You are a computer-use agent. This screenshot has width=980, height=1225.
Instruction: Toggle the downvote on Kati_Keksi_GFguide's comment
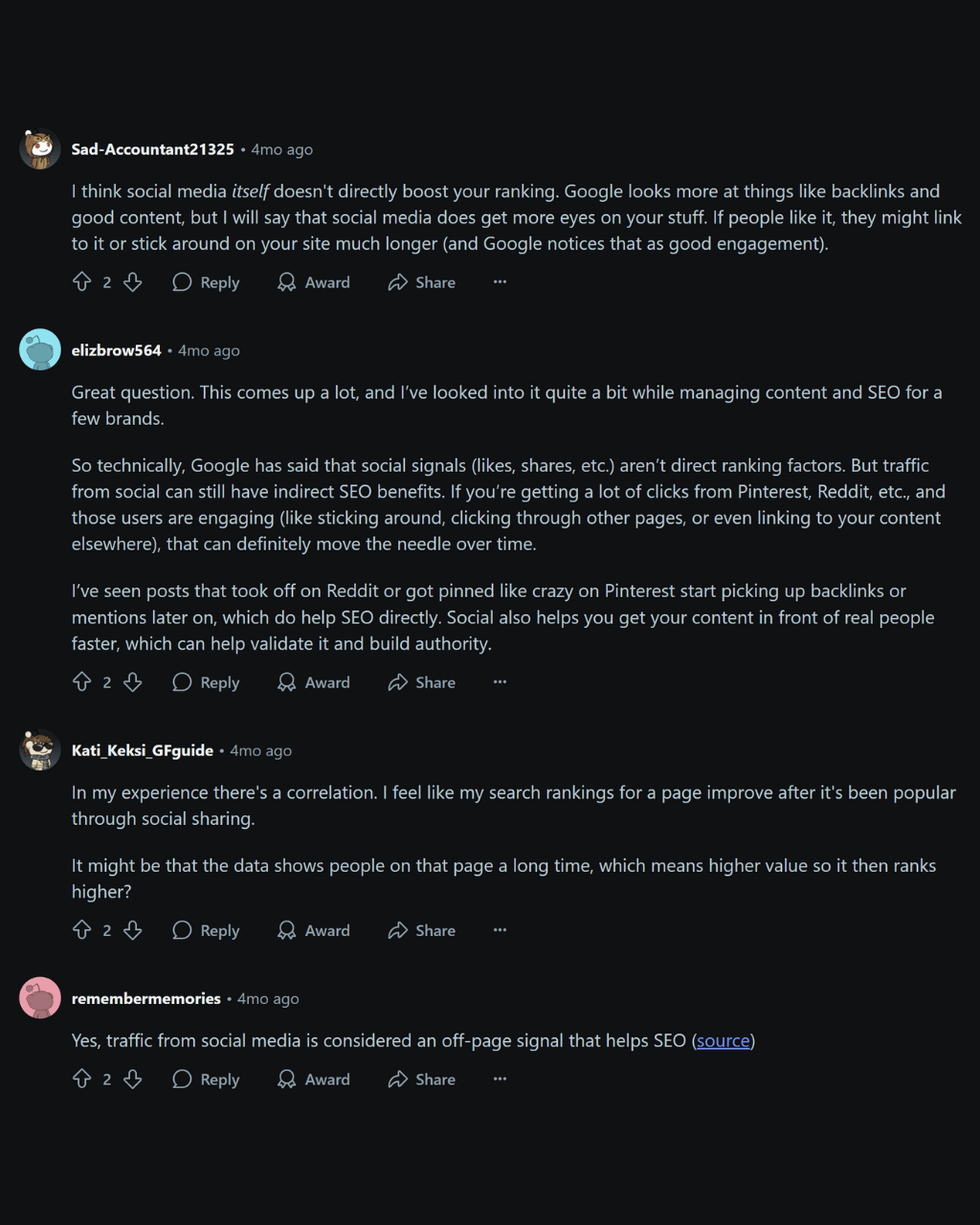[x=133, y=929]
